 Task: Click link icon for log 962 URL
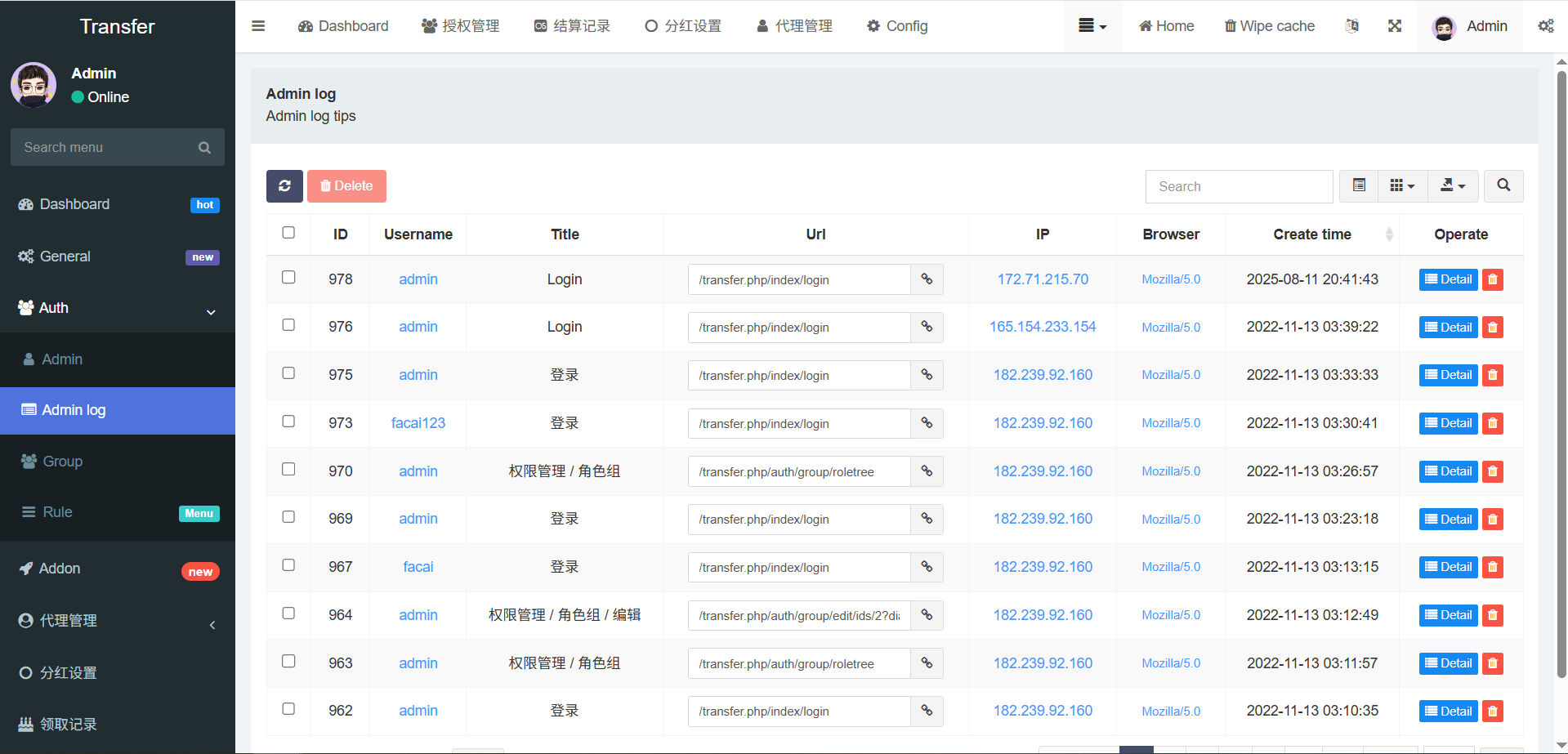(927, 711)
